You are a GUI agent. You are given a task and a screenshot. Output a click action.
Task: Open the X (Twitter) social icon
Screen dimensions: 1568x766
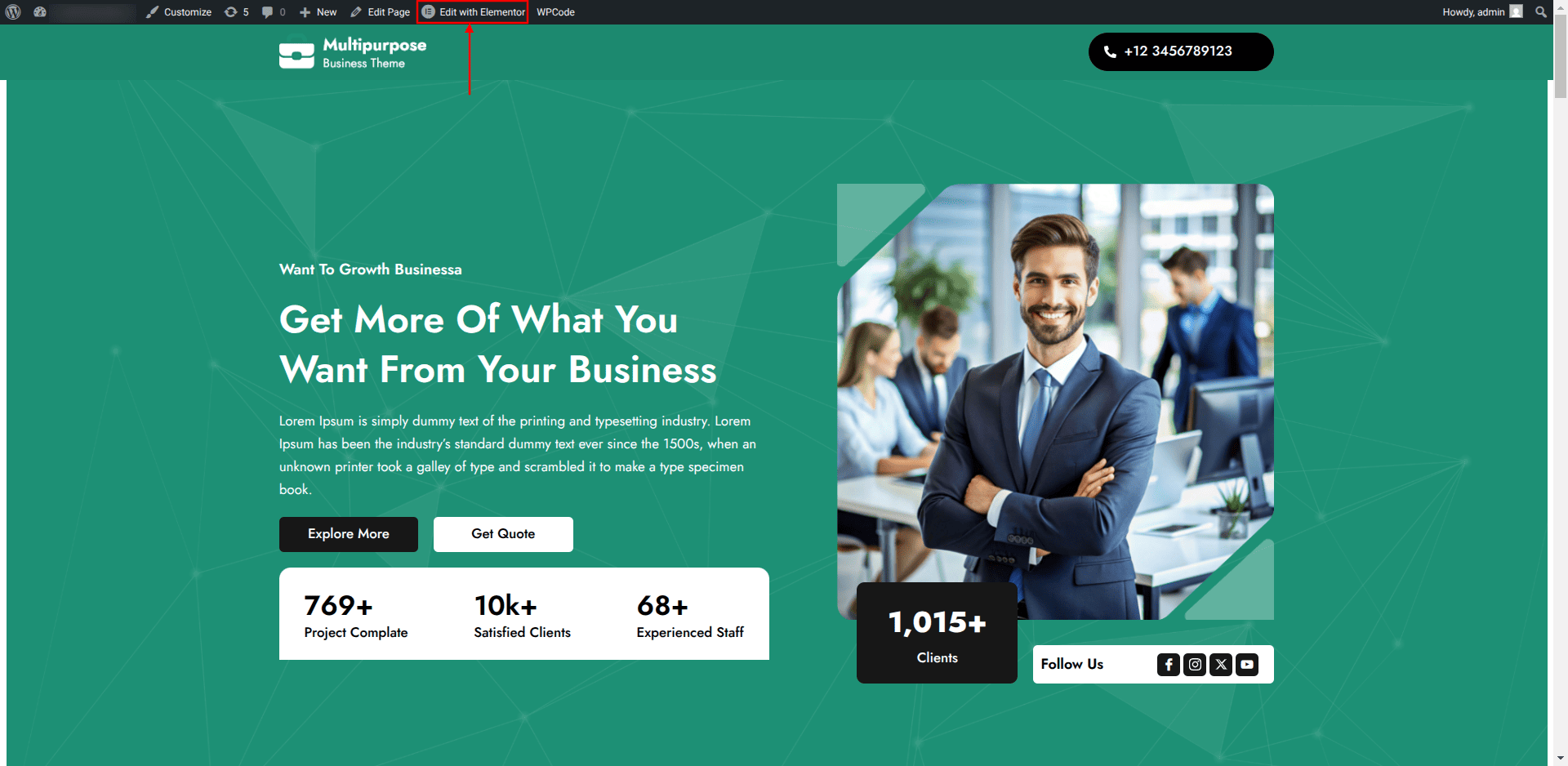1221,665
